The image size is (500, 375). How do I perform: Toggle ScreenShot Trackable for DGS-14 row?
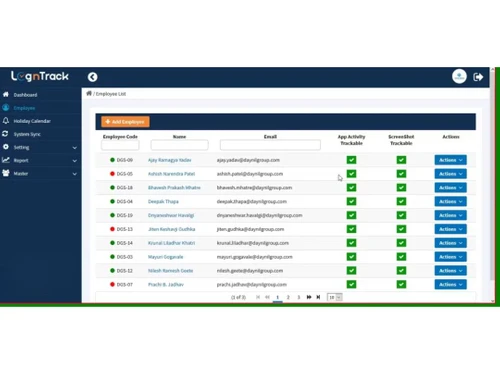pos(401,243)
